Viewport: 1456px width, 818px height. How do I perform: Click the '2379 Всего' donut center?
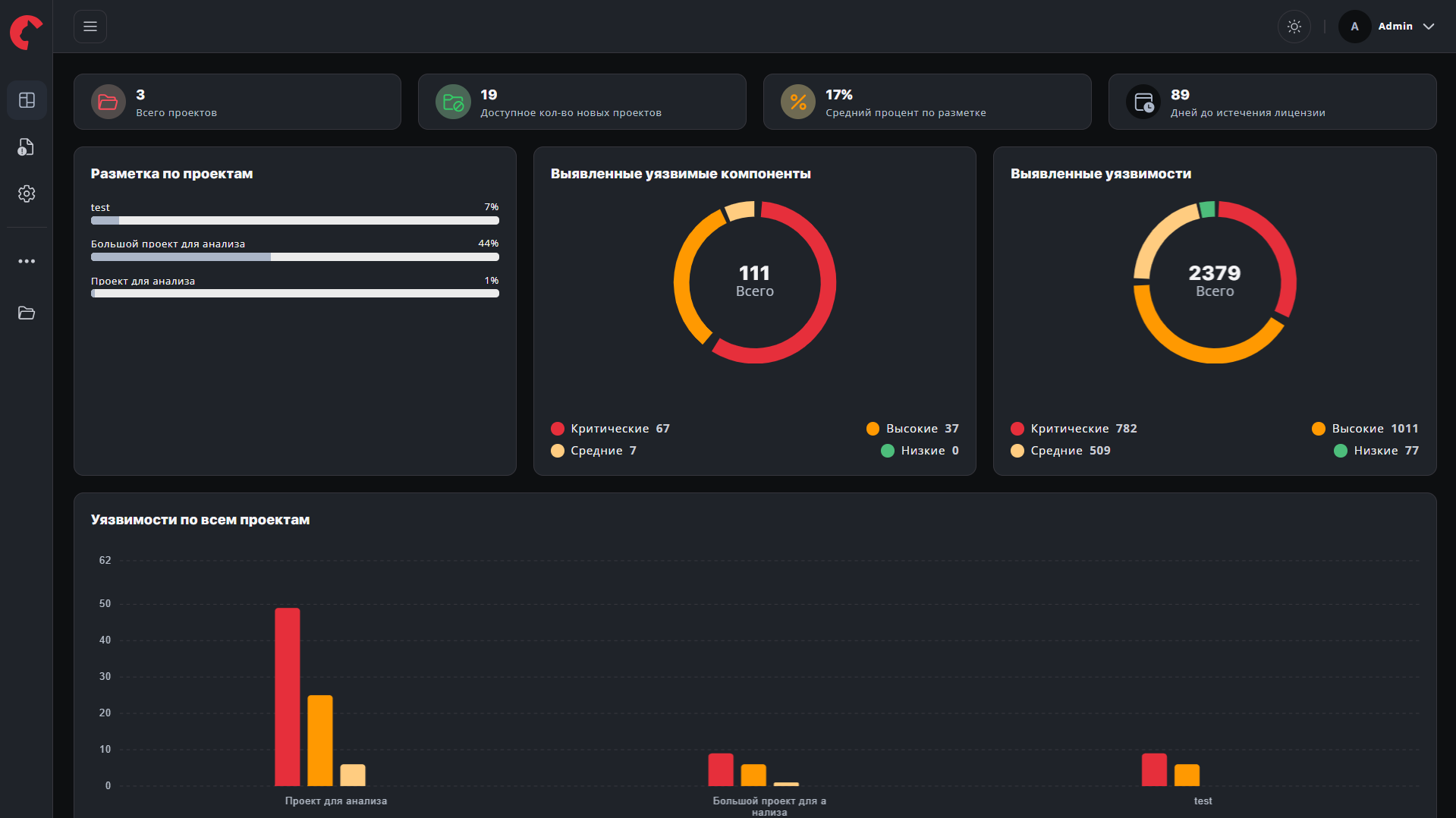tap(1215, 282)
